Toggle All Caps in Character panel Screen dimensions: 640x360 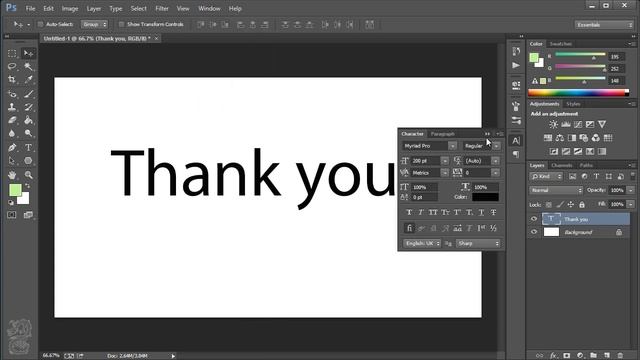433,212
